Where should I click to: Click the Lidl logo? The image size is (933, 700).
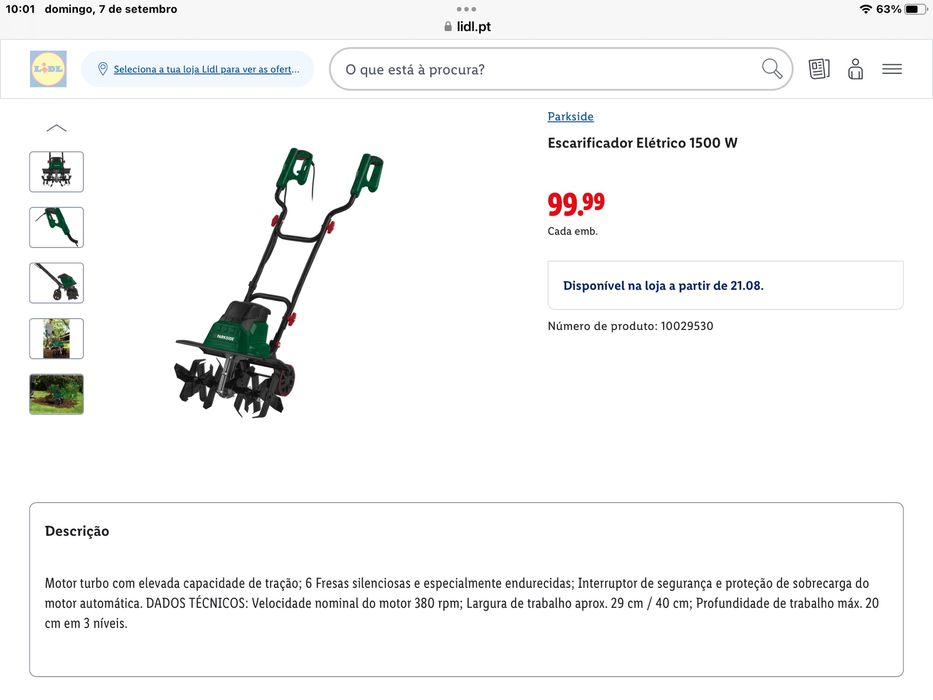coord(48,69)
